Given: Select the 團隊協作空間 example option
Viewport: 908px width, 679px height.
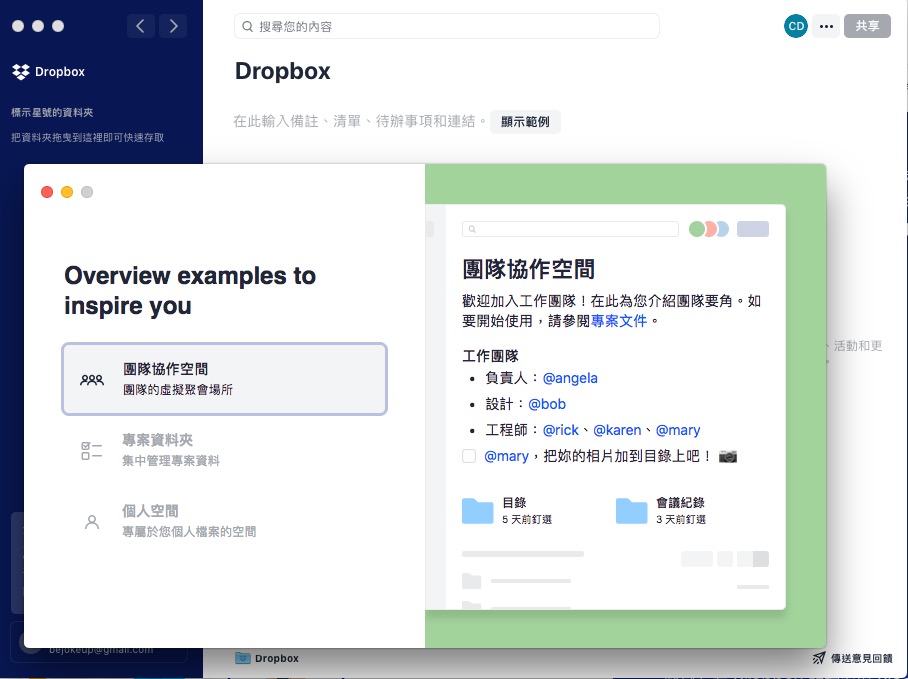Looking at the screenshot, I should pyautogui.click(x=225, y=379).
